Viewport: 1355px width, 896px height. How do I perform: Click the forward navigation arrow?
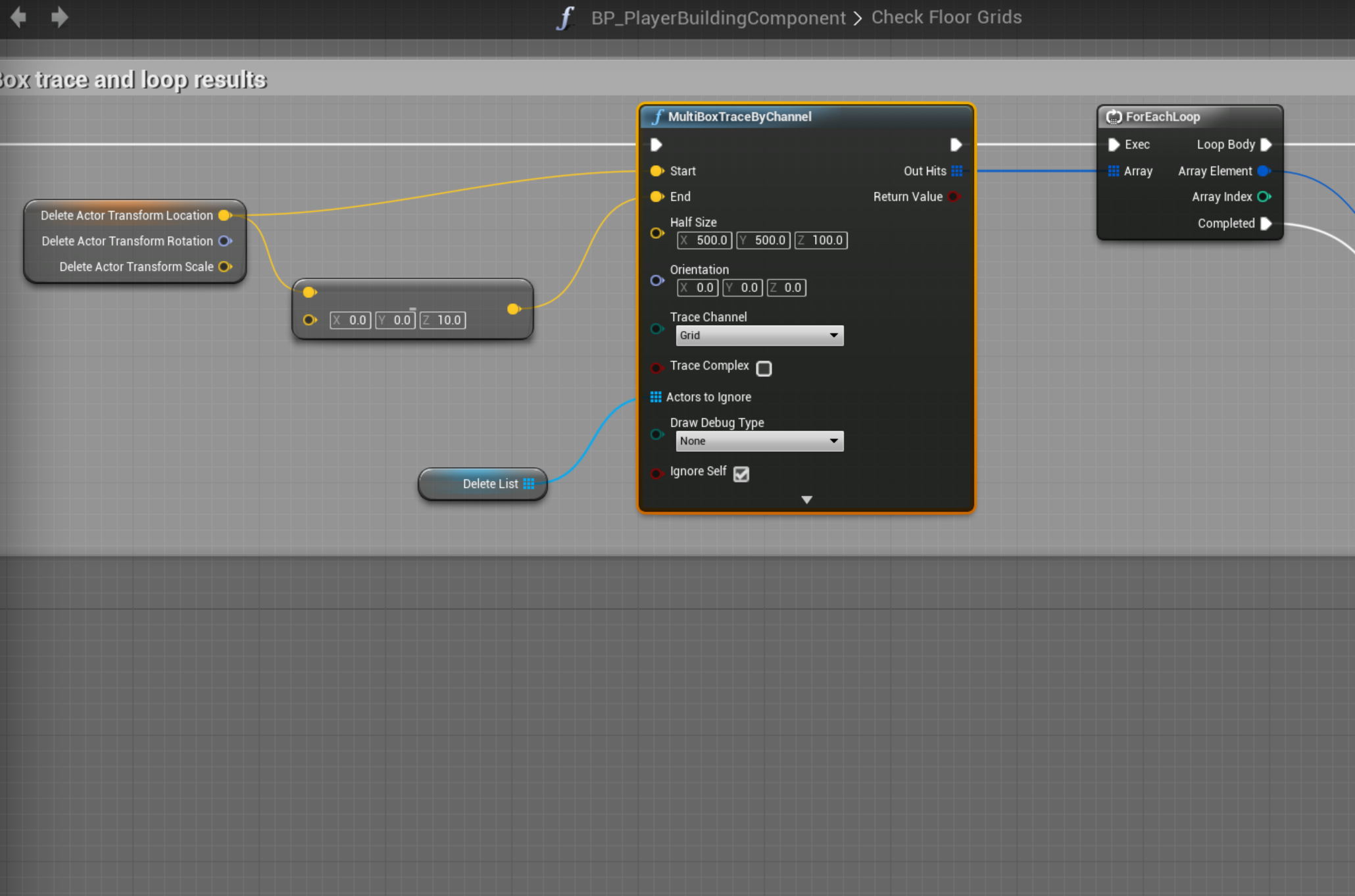point(59,16)
